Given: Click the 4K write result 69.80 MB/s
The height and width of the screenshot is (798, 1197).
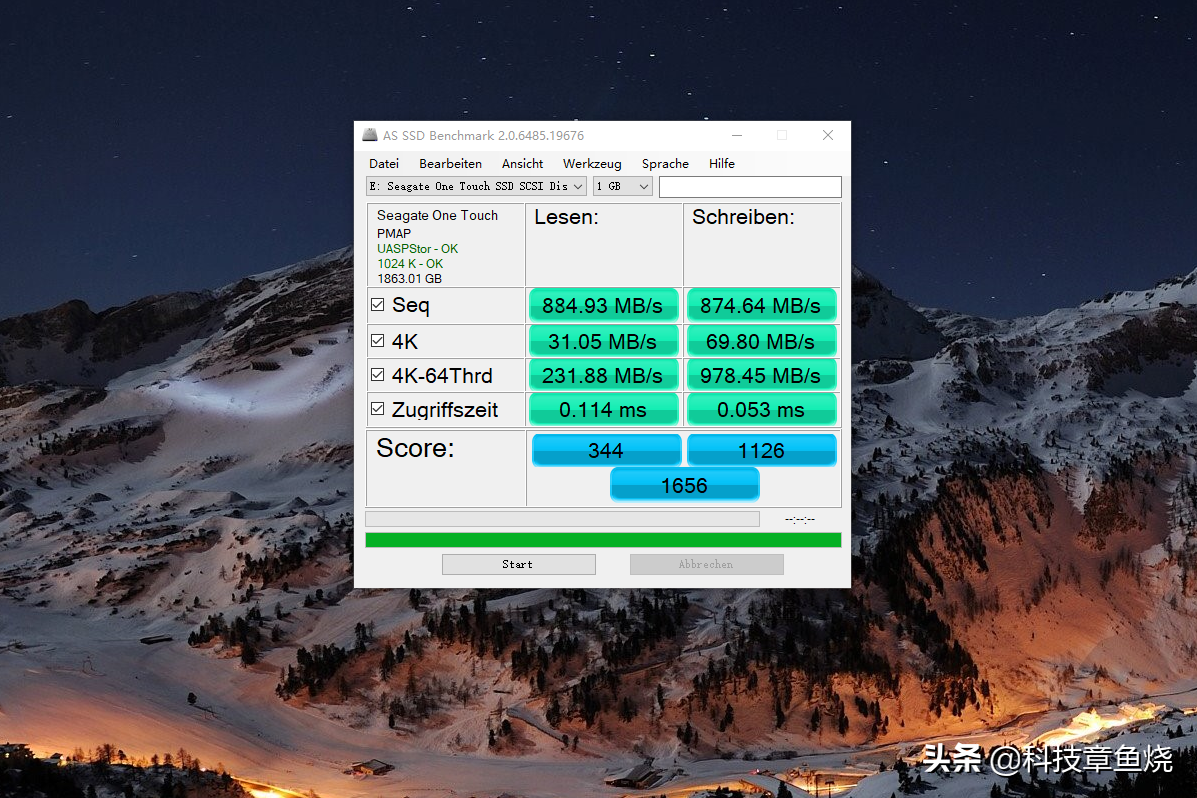Looking at the screenshot, I should click(x=761, y=341).
